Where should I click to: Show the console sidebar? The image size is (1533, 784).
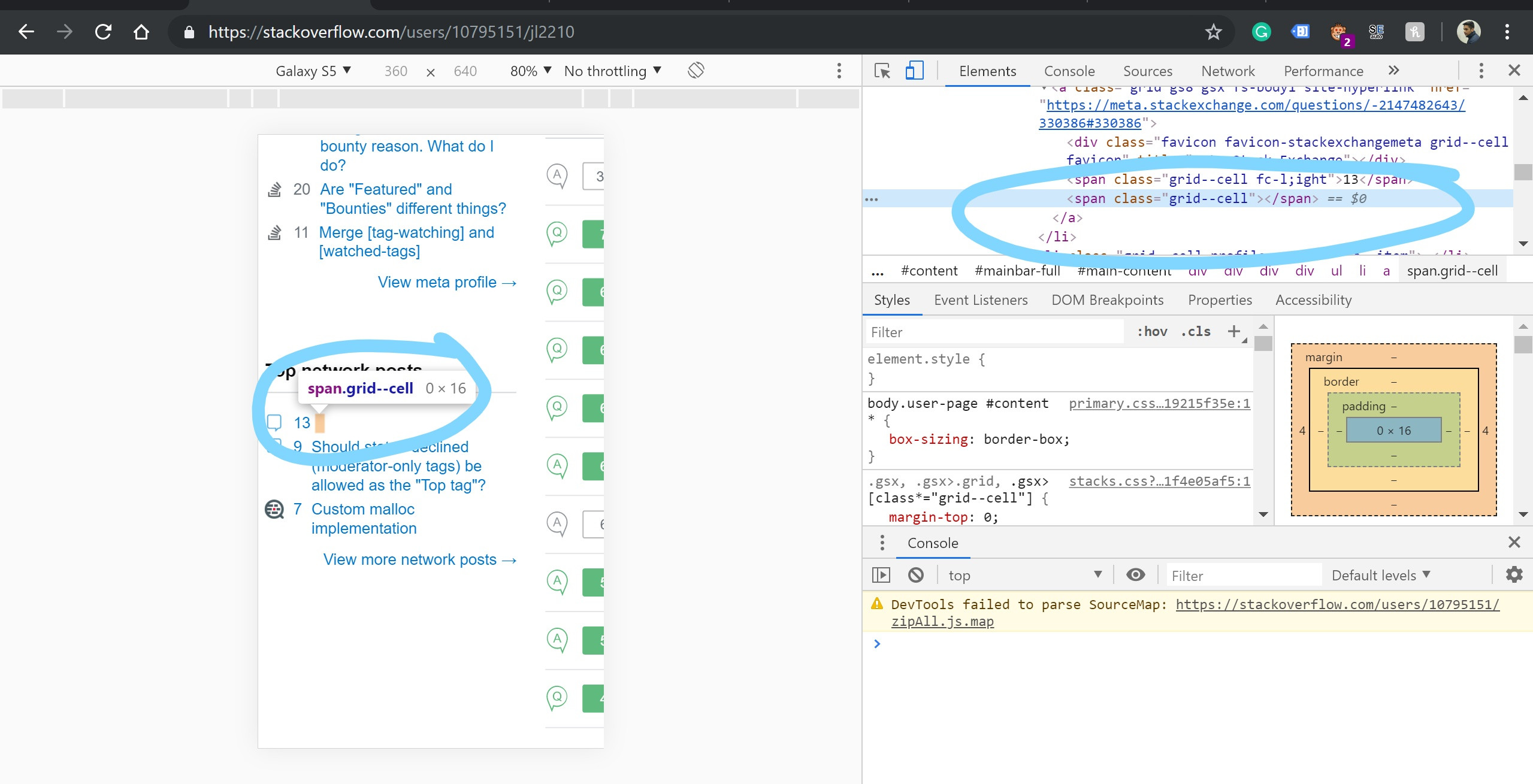click(x=881, y=575)
